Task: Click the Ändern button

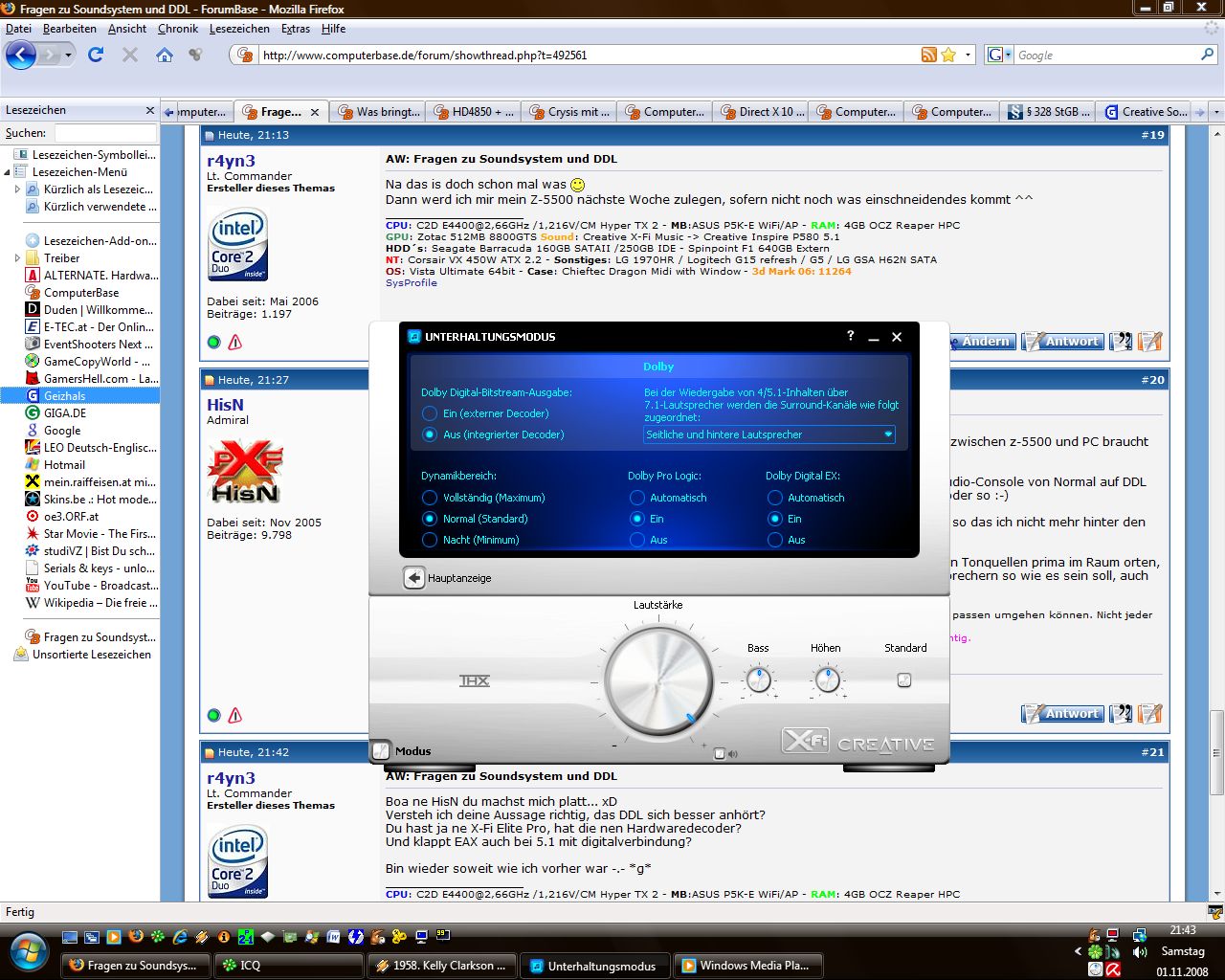Action: (981, 341)
